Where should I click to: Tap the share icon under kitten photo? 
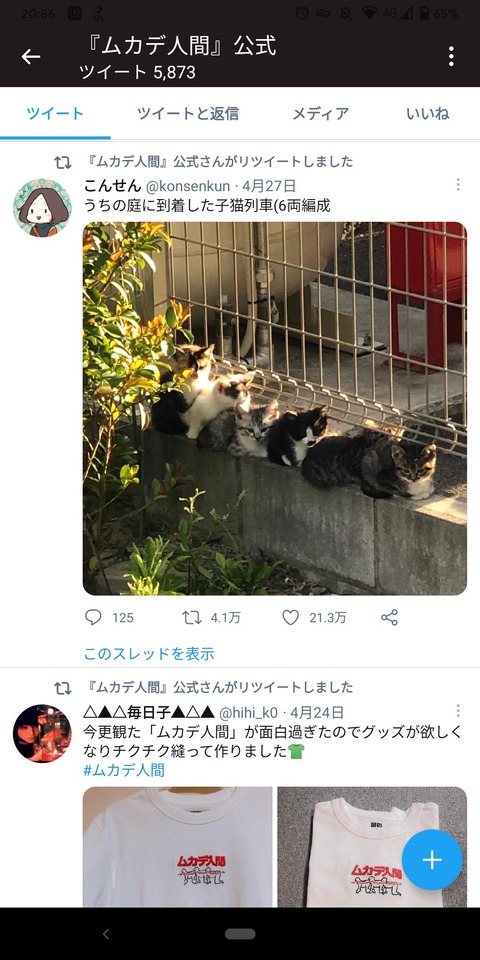click(389, 617)
